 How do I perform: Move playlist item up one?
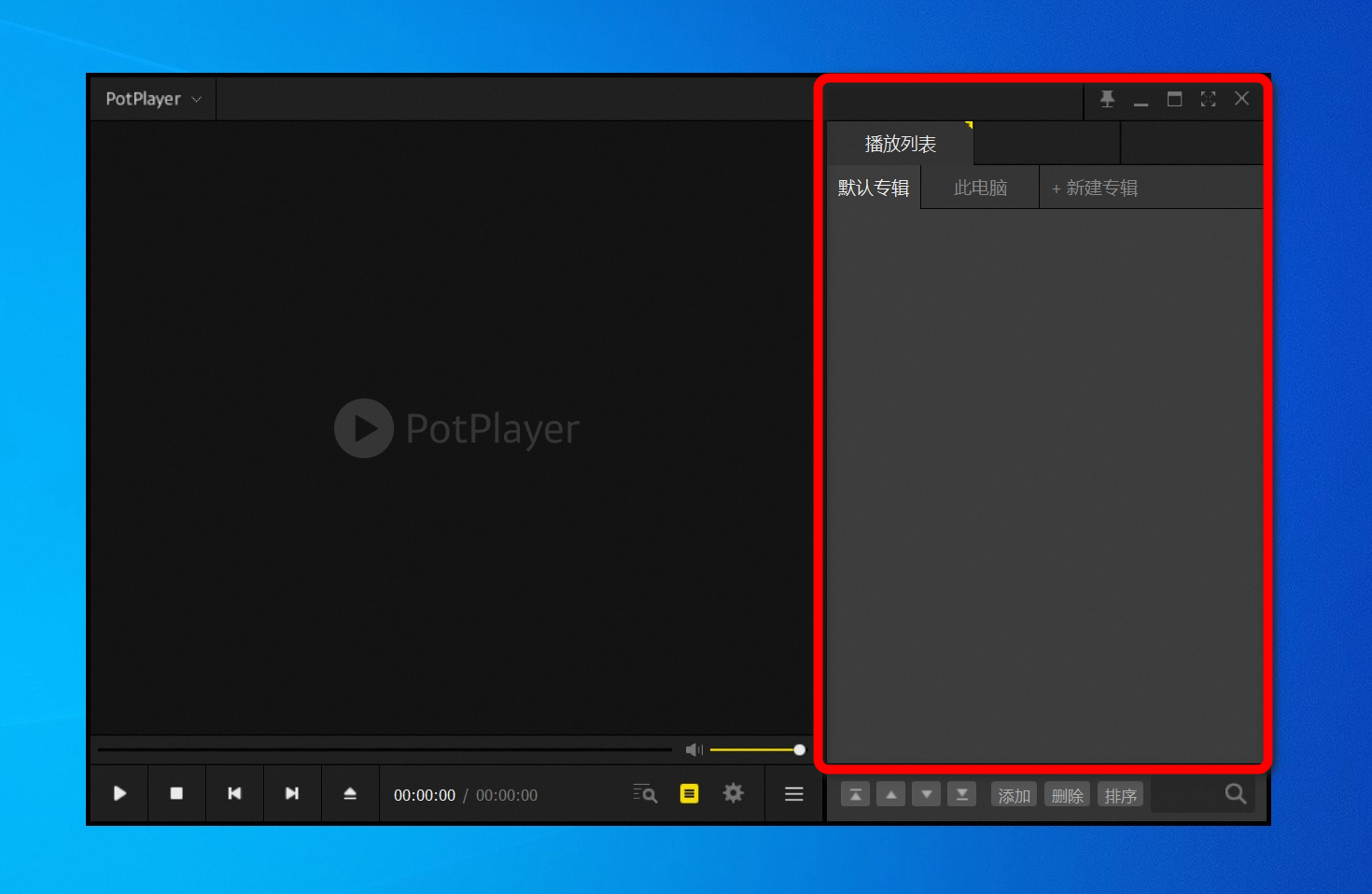[891, 794]
